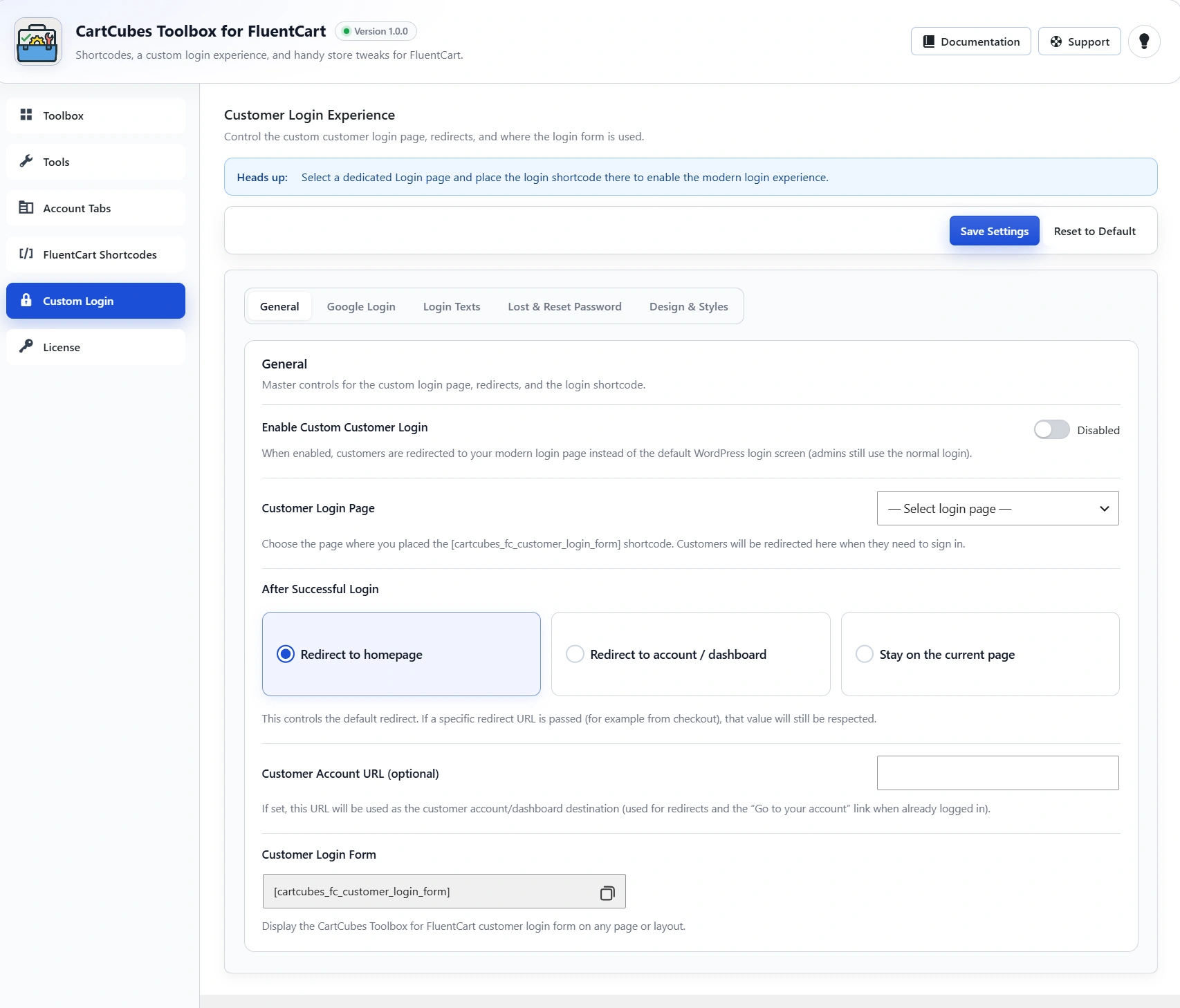Open the Login Texts tab

point(452,306)
